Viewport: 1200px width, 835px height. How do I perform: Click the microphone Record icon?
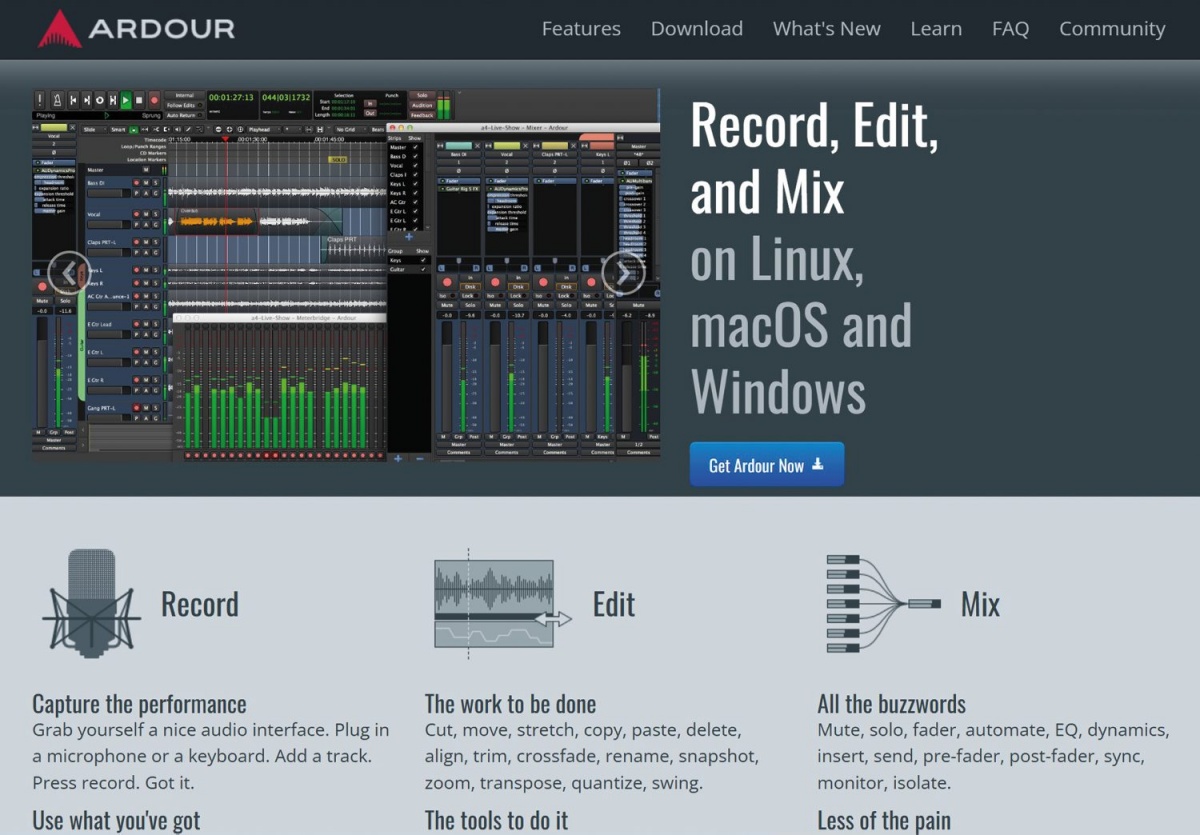tap(92, 603)
